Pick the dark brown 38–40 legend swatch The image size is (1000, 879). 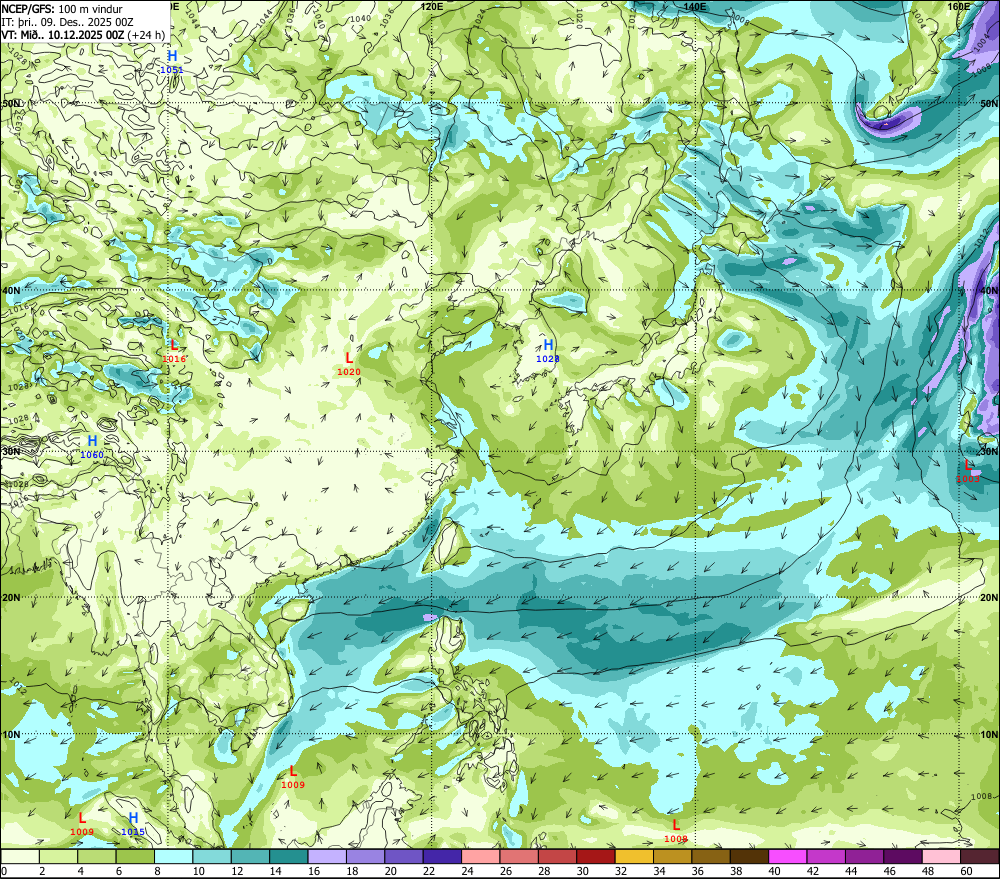pos(749,857)
